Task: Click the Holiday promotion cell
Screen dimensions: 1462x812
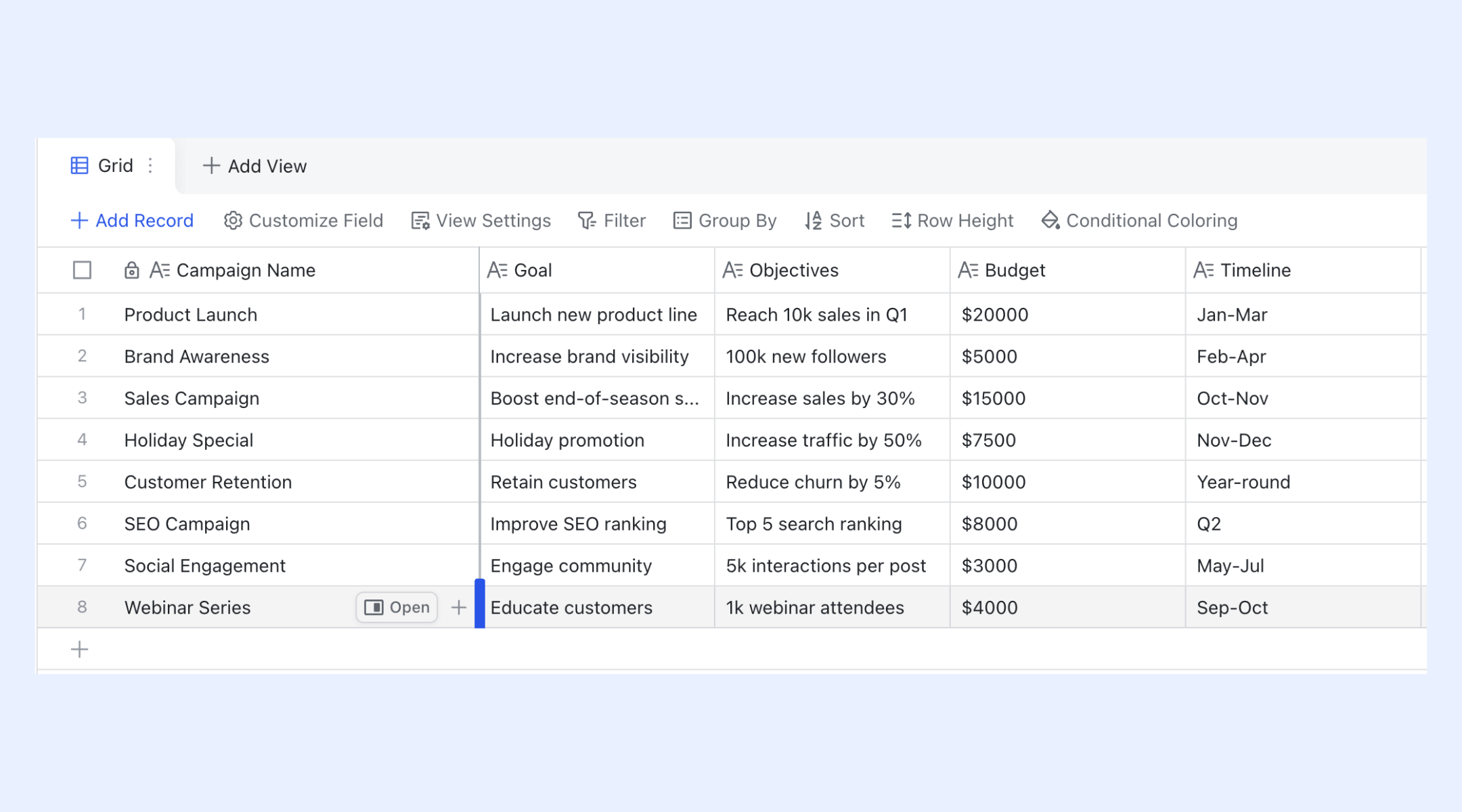Action: pos(597,441)
